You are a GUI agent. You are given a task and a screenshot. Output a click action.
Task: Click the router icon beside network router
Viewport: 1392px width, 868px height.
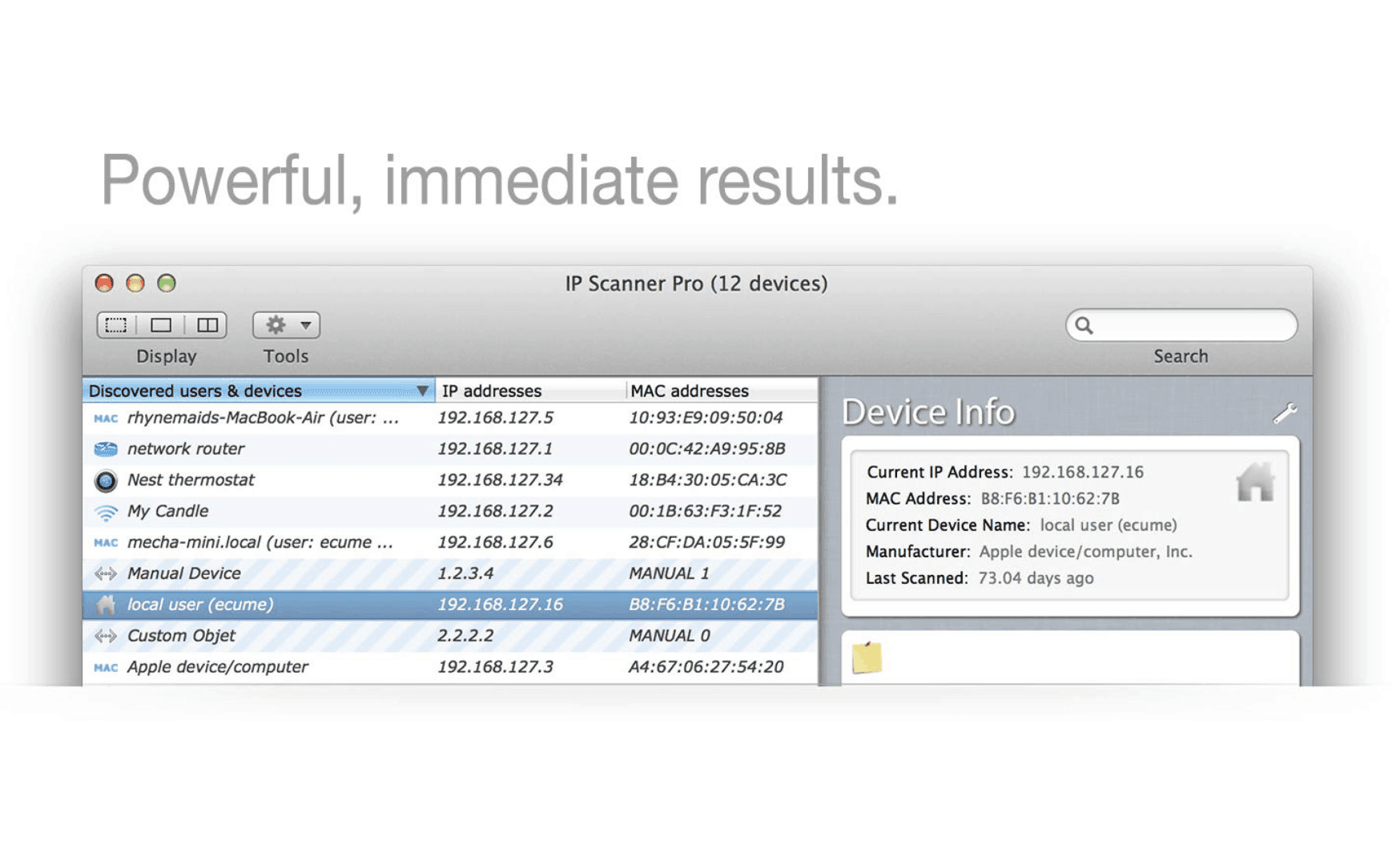(106, 449)
